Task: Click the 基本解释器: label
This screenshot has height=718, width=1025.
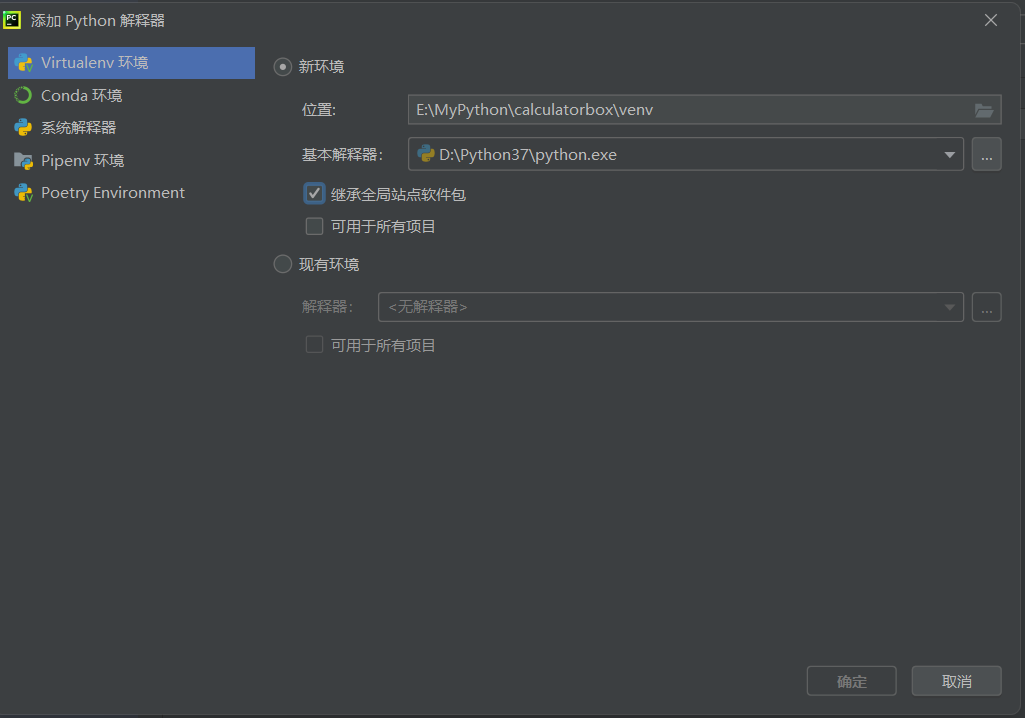Action: click(x=343, y=155)
